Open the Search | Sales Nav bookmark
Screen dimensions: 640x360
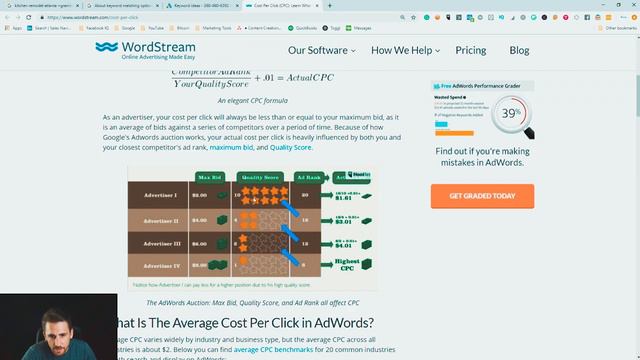pos(49,28)
